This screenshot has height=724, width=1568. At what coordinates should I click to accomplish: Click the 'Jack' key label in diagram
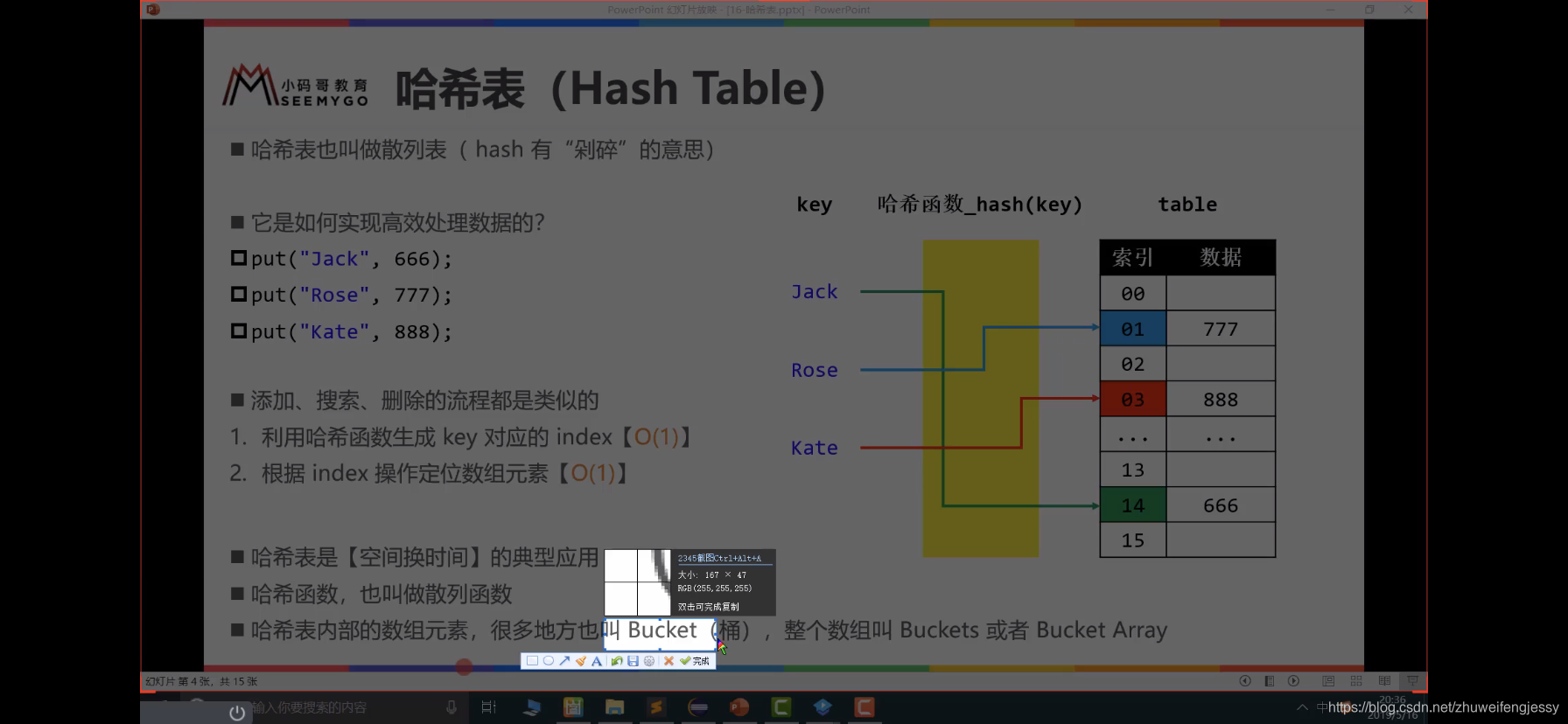coord(815,292)
